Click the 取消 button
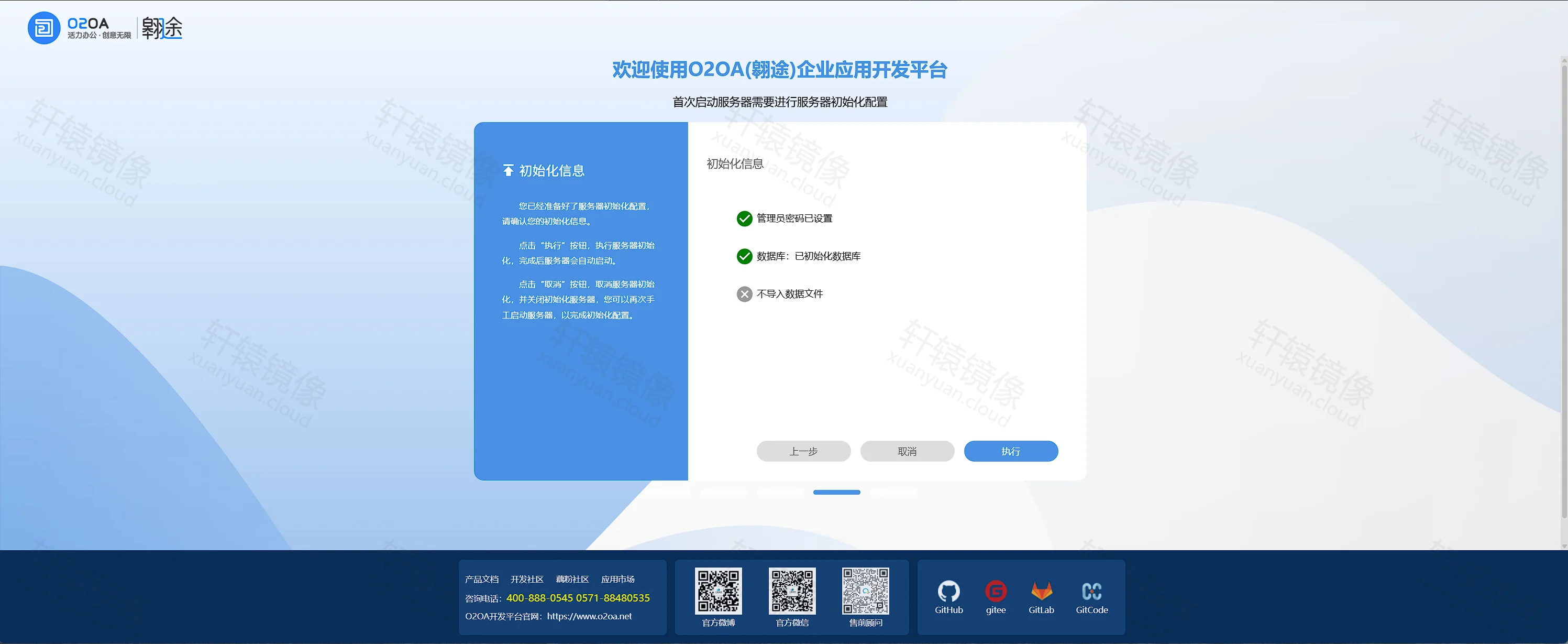The image size is (1568, 644). [907, 452]
